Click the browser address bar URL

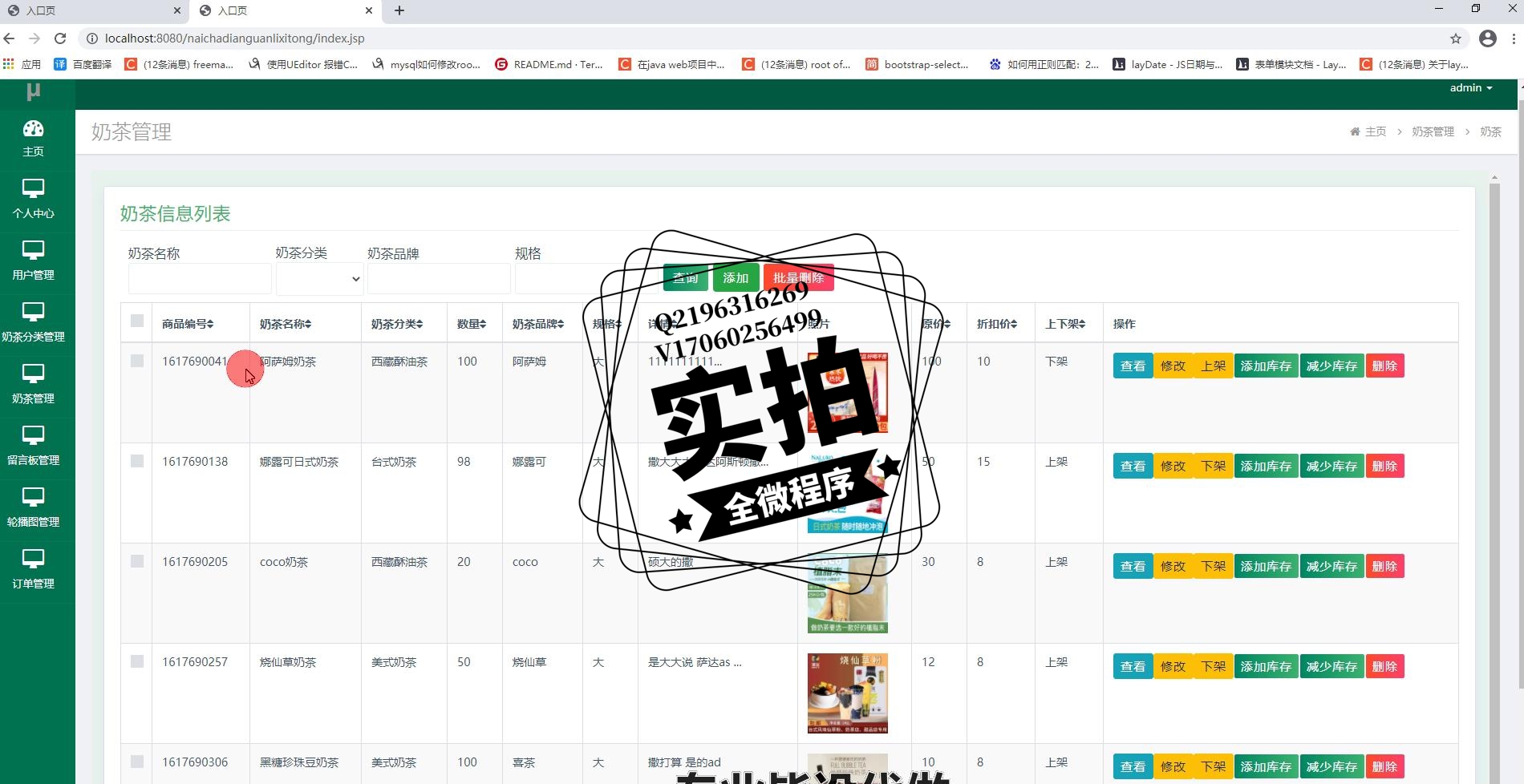[x=234, y=38]
